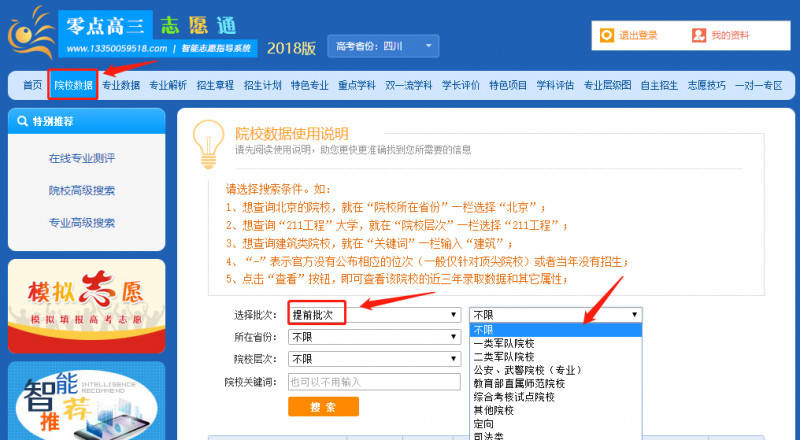Open the 双一流学科 navigation tab
The height and width of the screenshot is (440, 800).
(409, 85)
